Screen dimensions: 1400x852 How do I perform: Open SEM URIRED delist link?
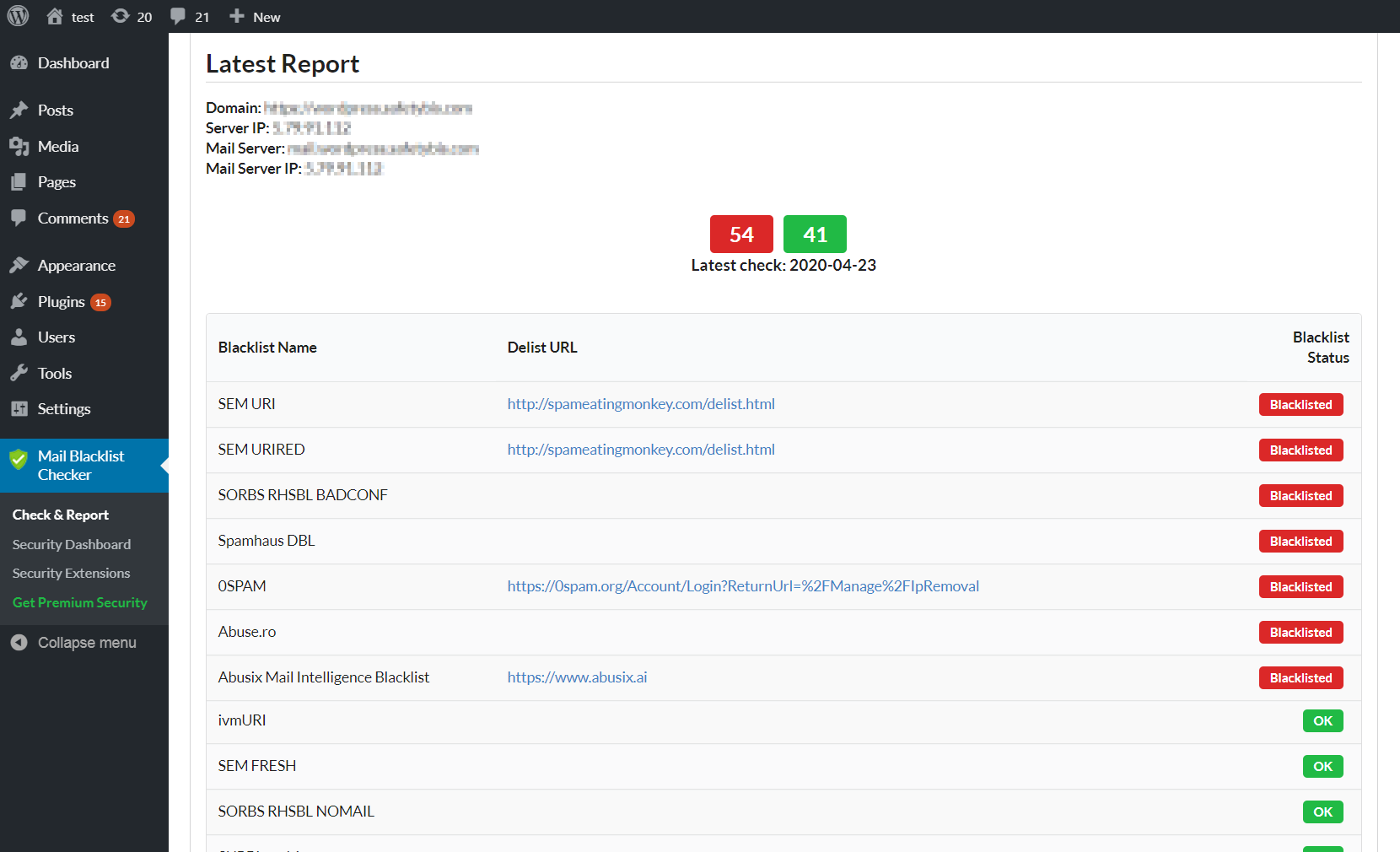[x=641, y=449]
